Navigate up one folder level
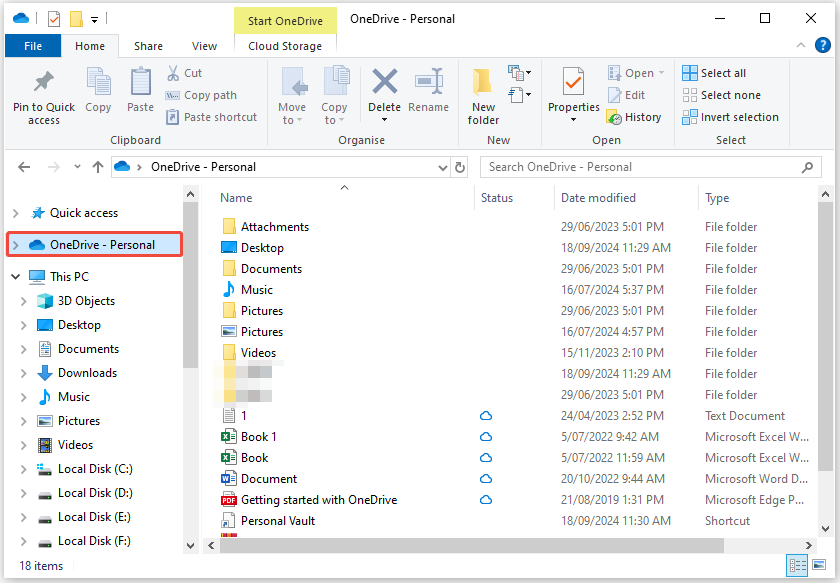This screenshot has width=840, height=583. (95, 166)
